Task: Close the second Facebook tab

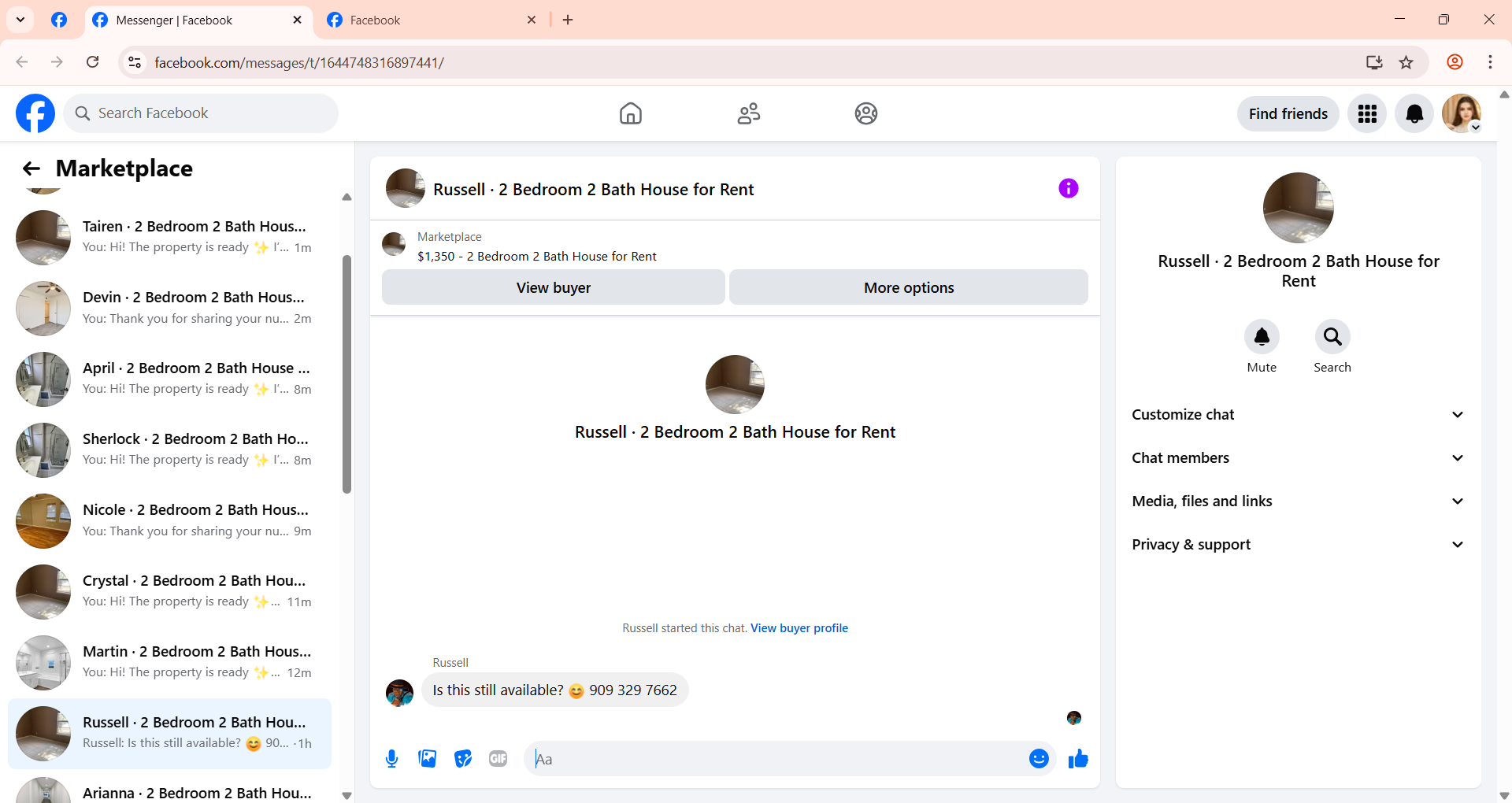Action: coord(532,20)
